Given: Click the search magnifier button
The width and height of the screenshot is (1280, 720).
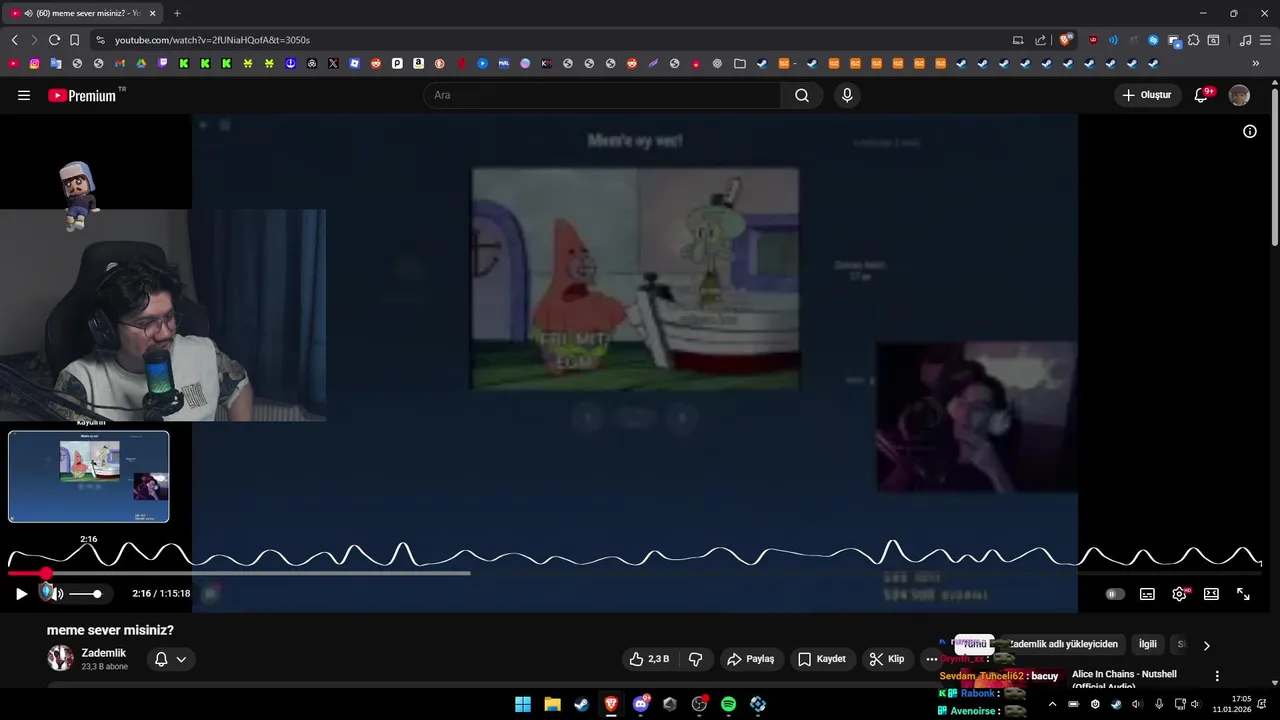Looking at the screenshot, I should tap(802, 95).
